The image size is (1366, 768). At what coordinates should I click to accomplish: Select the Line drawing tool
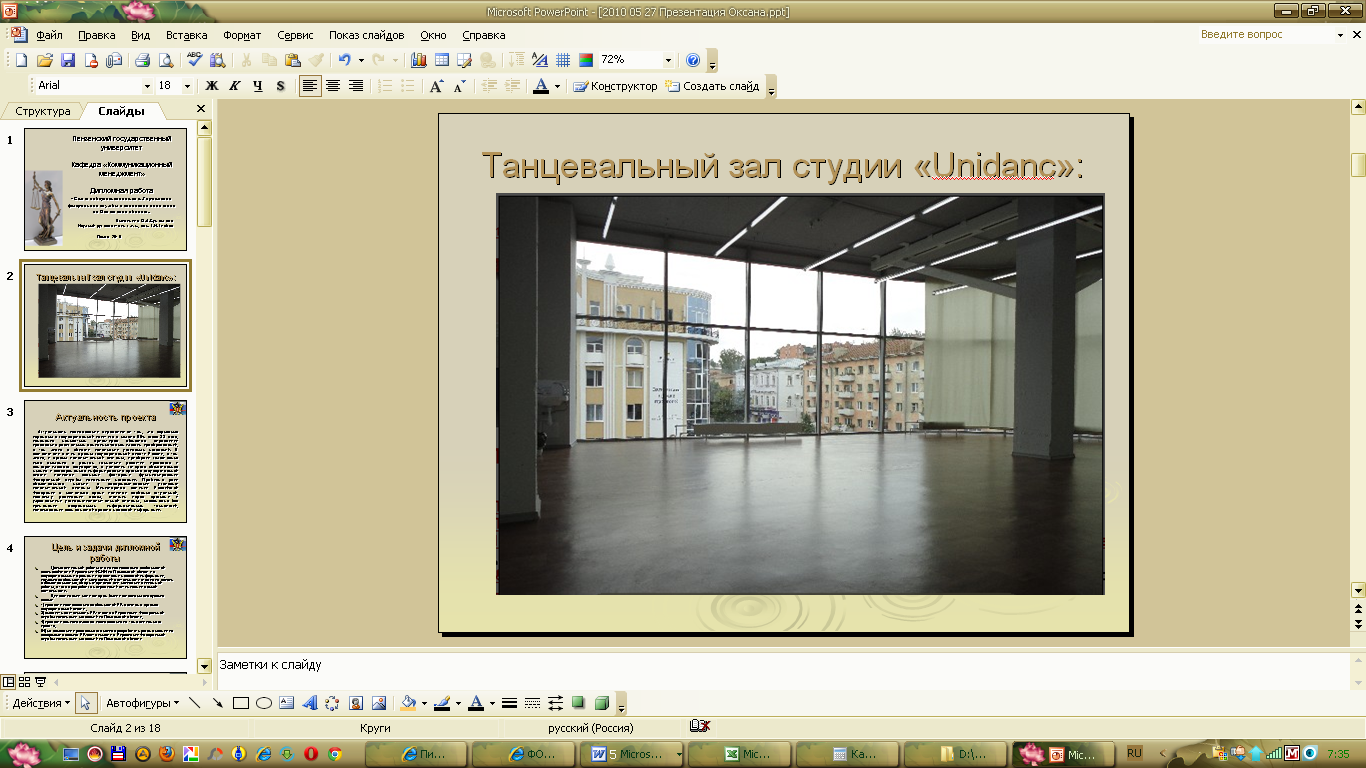tap(195, 703)
